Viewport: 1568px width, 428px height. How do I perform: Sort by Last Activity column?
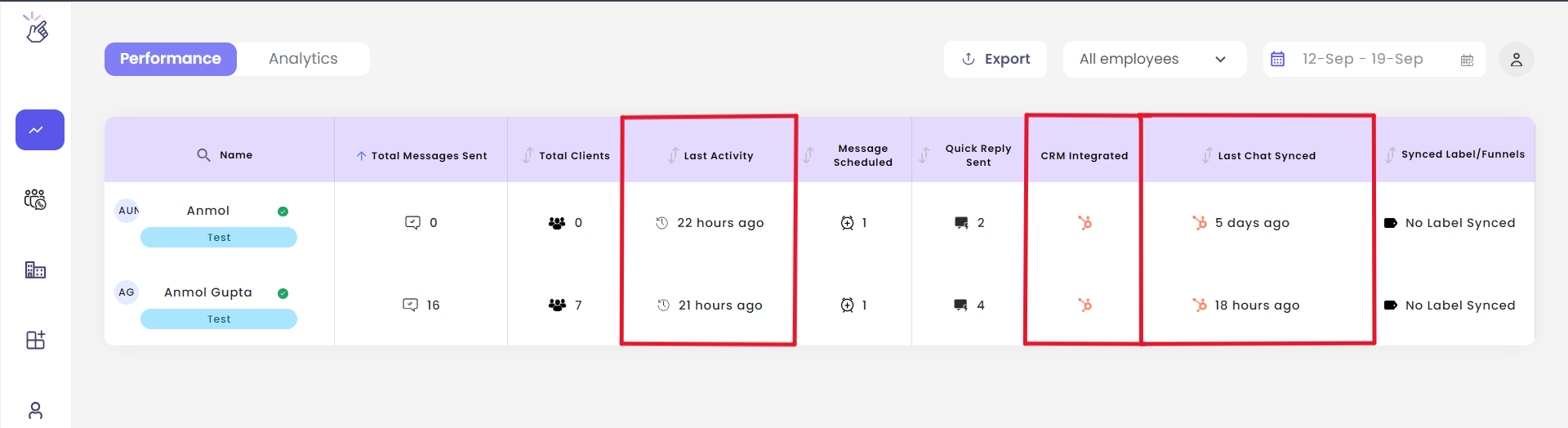click(x=673, y=155)
